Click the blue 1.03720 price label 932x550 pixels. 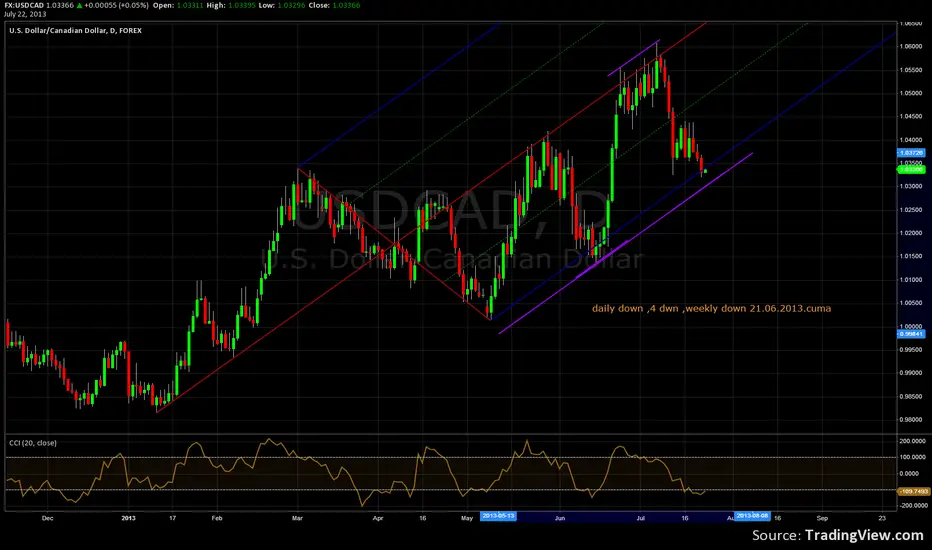coord(911,153)
